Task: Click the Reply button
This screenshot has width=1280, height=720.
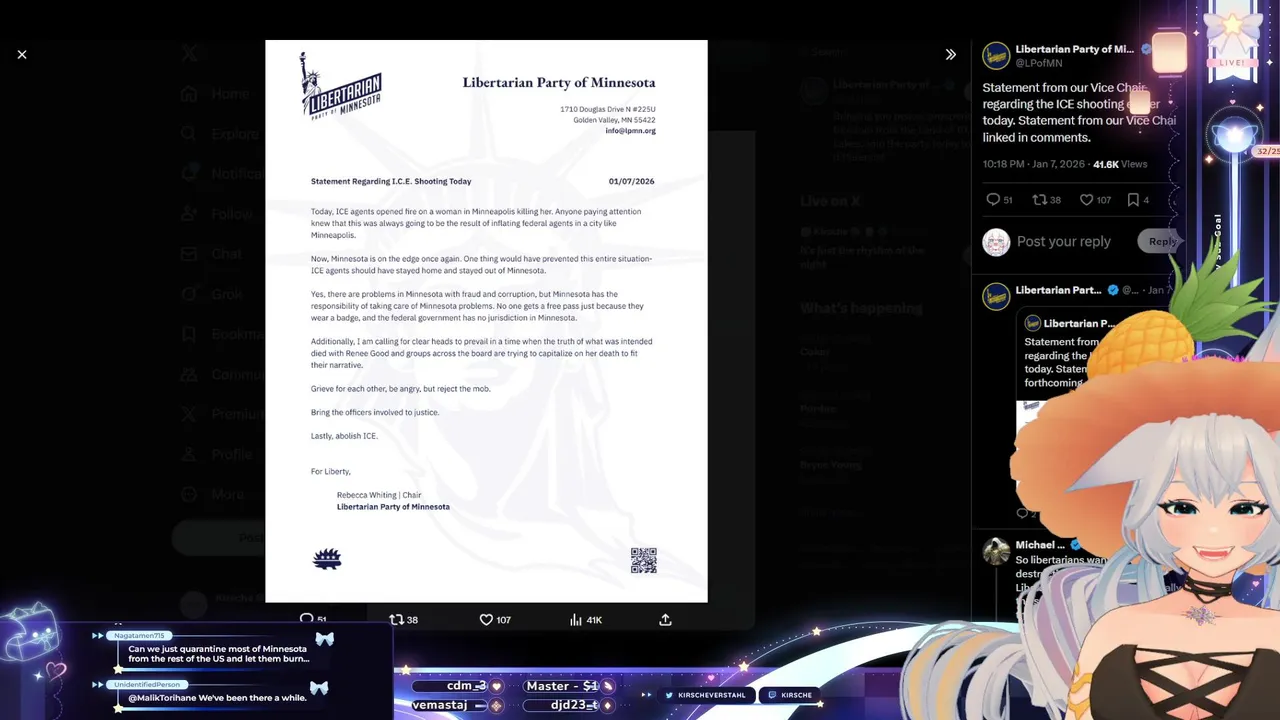Action: pos(1162,241)
